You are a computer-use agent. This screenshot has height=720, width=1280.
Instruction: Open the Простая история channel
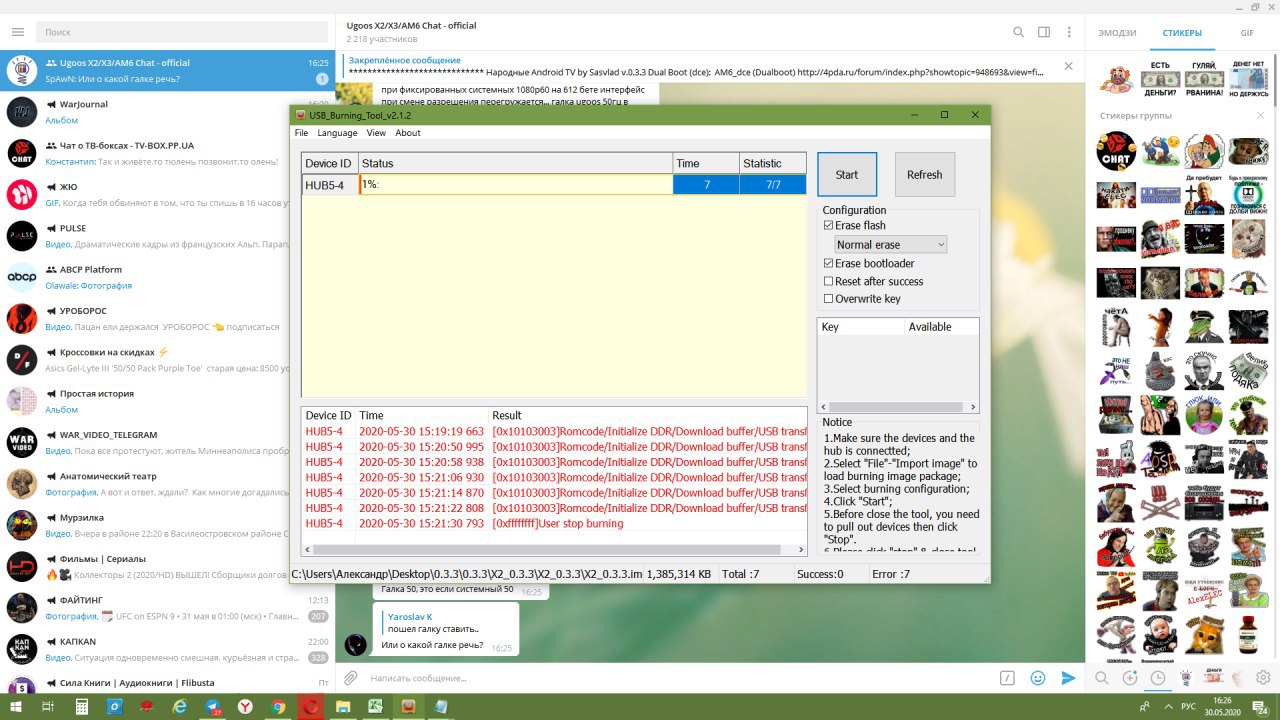click(167, 401)
